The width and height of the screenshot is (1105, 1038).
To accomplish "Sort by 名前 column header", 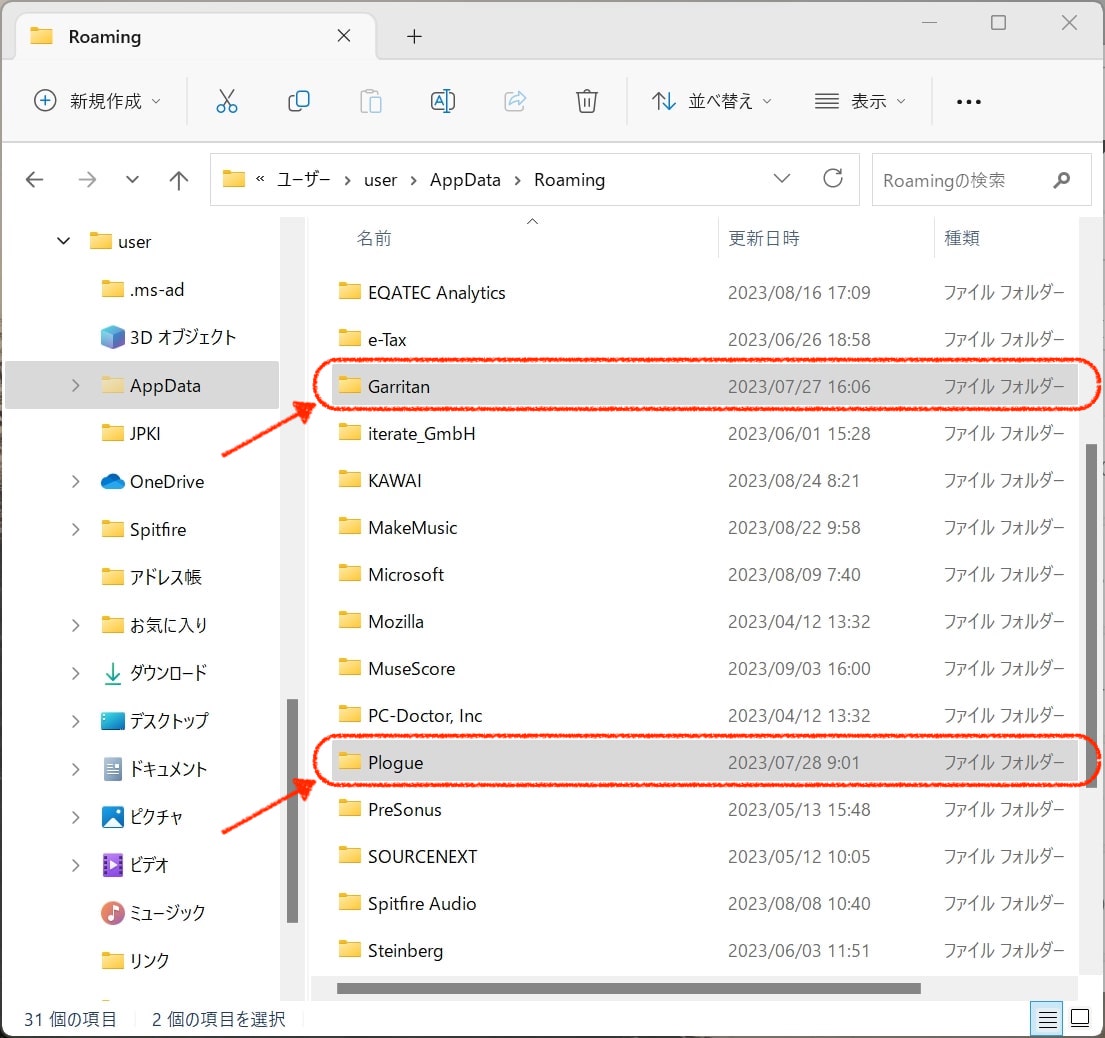I will point(374,238).
